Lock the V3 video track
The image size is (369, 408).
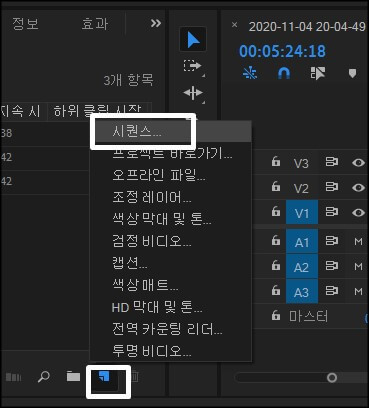click(276, 161)
